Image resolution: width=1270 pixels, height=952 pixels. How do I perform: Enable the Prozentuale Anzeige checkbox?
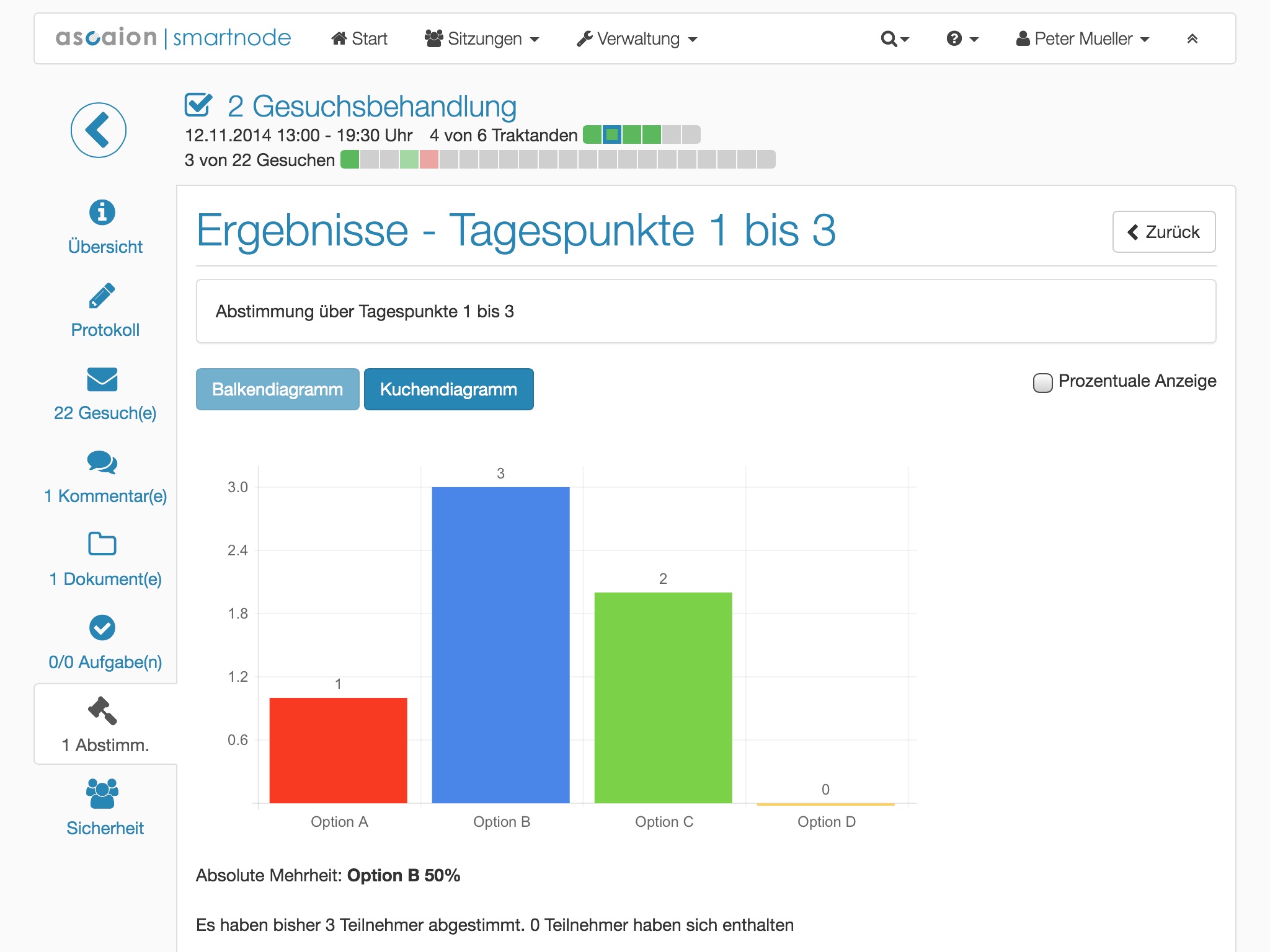tap(1042, 382)
